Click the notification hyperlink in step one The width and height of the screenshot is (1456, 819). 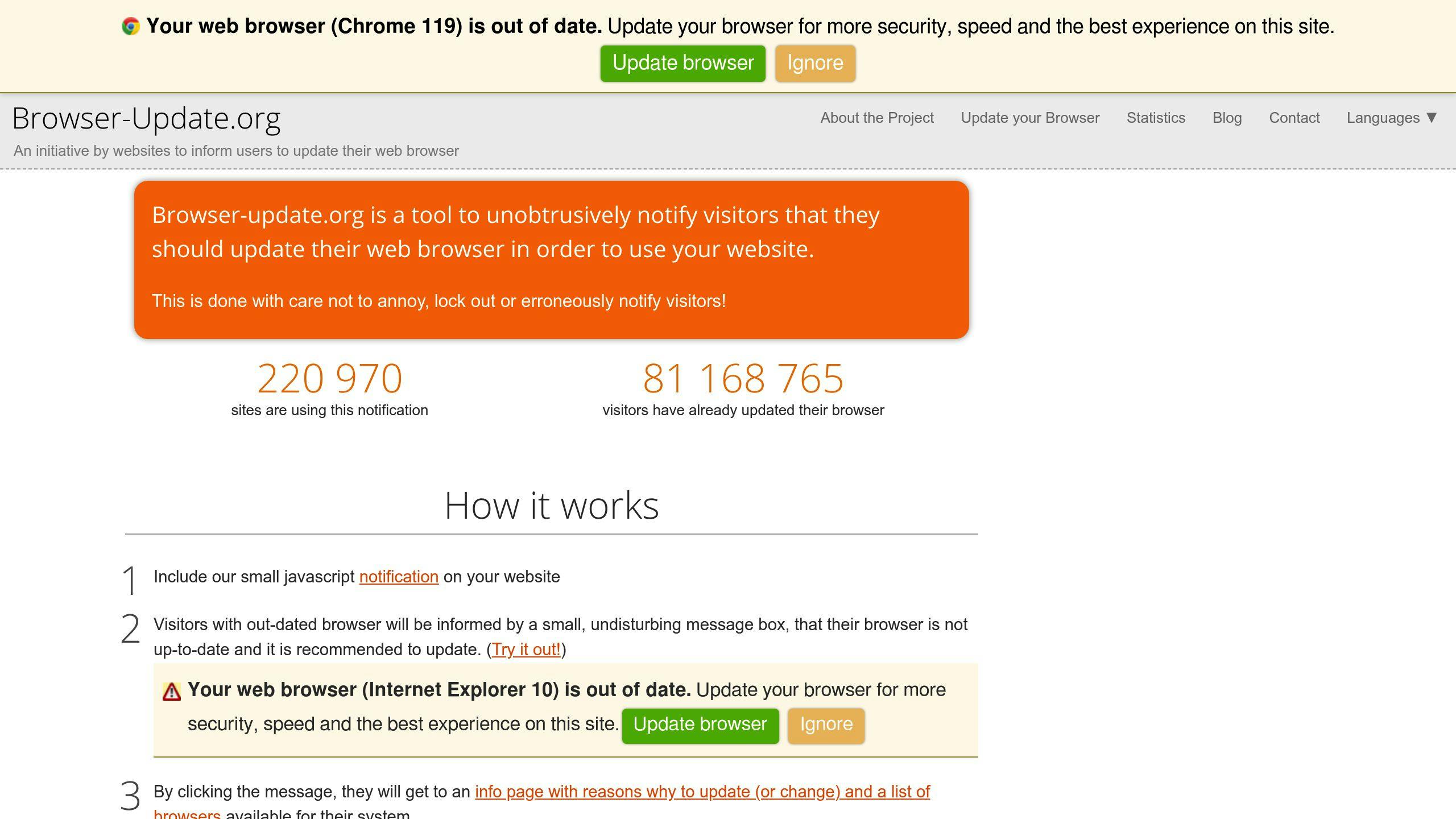(399, 576)
